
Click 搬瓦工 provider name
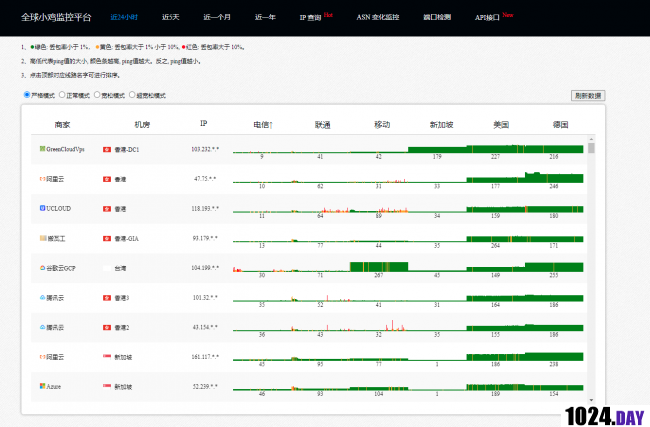(x=56, y=238)
